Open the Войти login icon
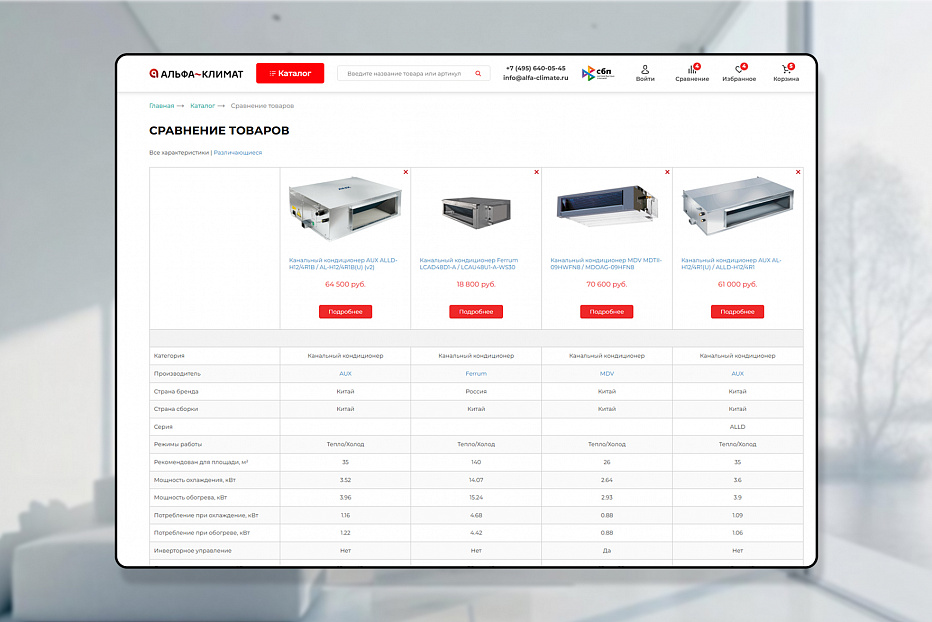Image resolution: width=932 pixels, height=622 pixels. click(x=645, y=73)
